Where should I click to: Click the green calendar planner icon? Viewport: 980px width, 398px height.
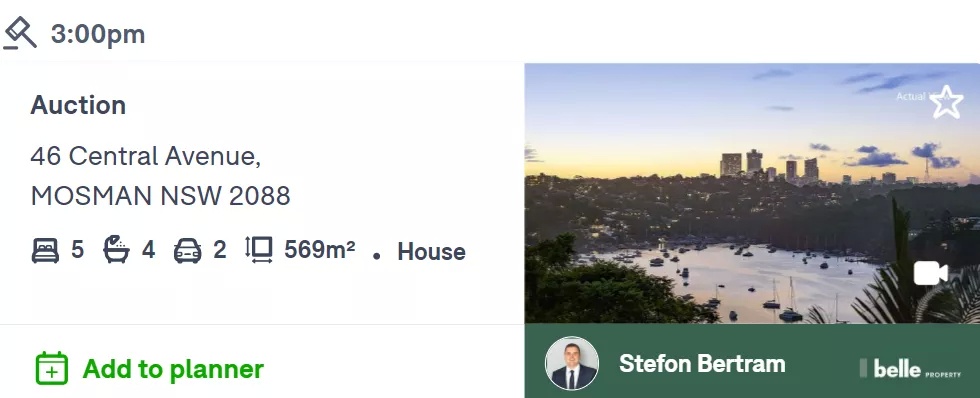[52, 368]
